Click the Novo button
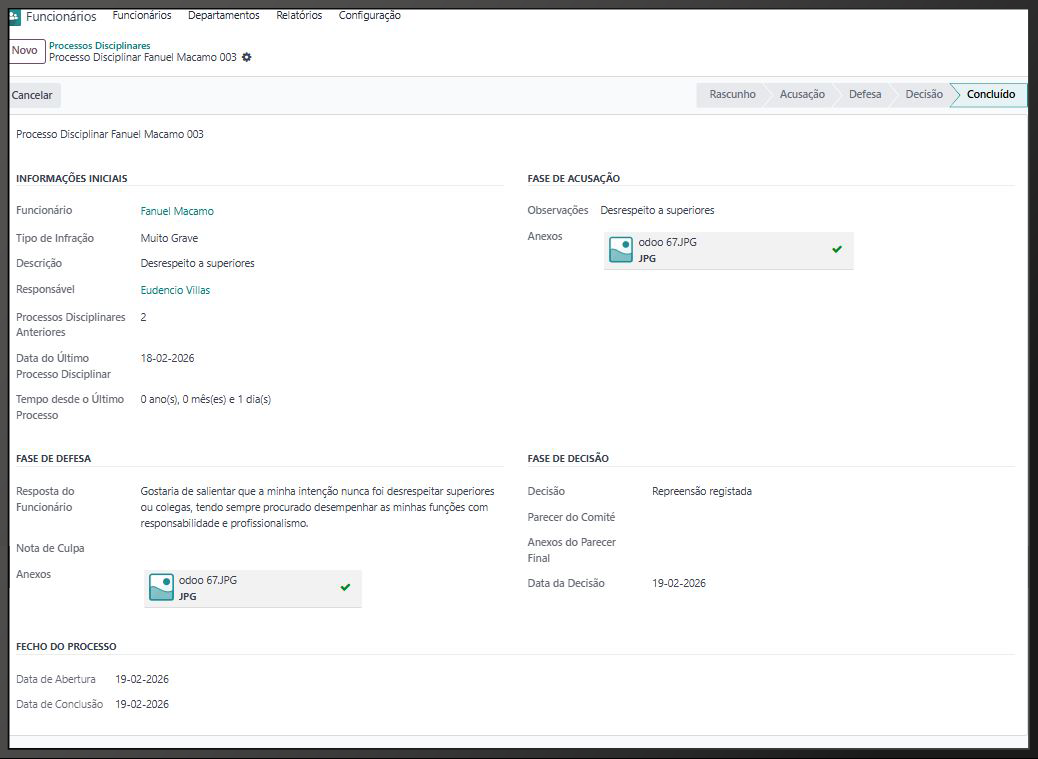1038x759 pixels. (x=25, y=51)
